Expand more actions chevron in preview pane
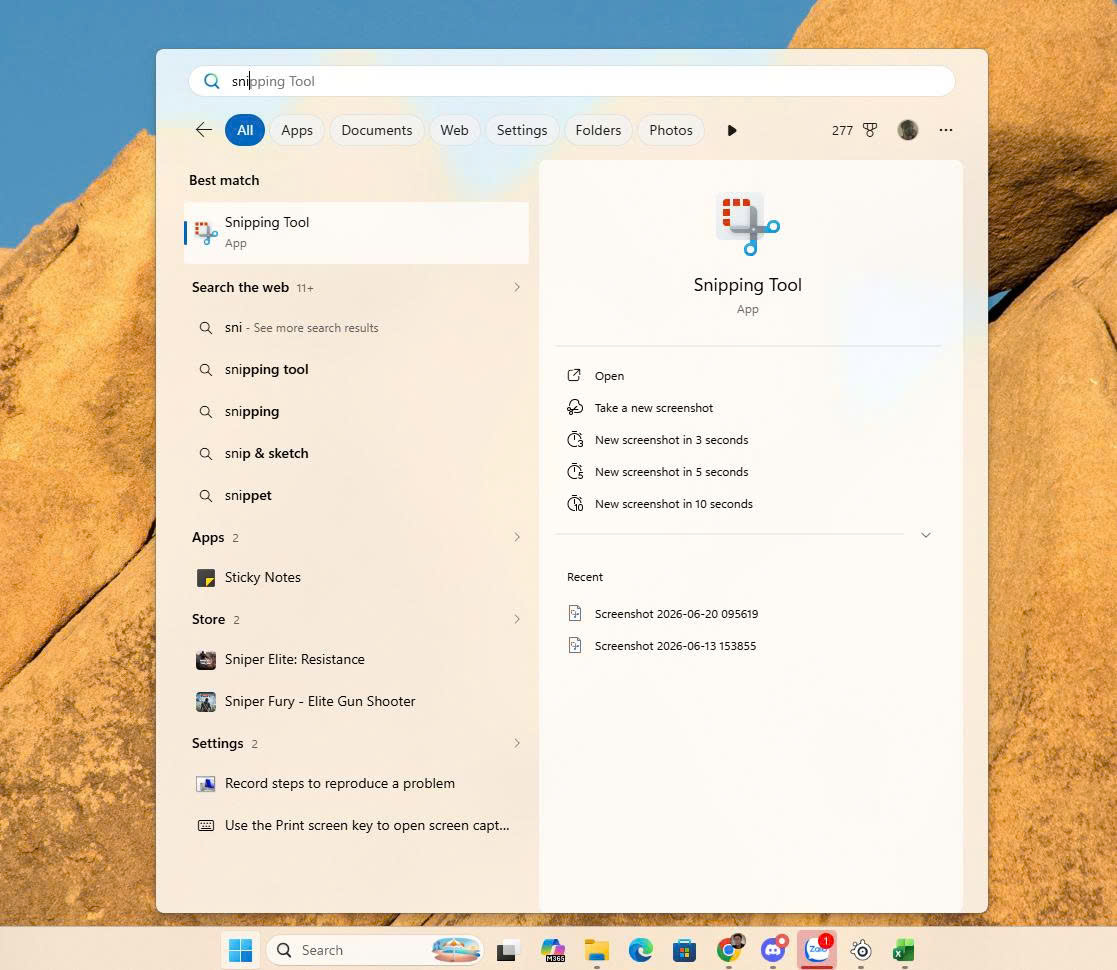The image size is (1117, 970). 925,535
